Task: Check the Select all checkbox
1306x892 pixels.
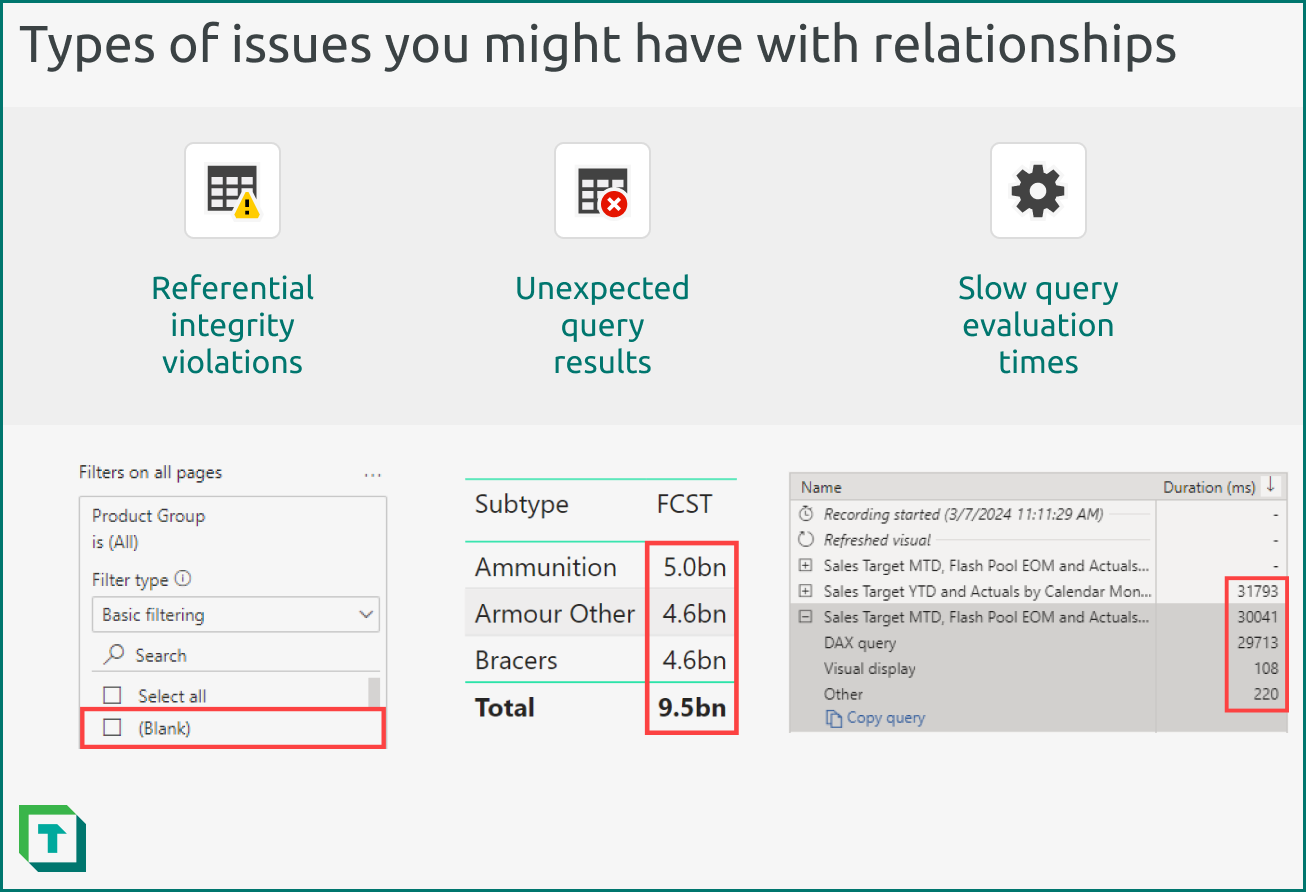Action: point(111,695)
